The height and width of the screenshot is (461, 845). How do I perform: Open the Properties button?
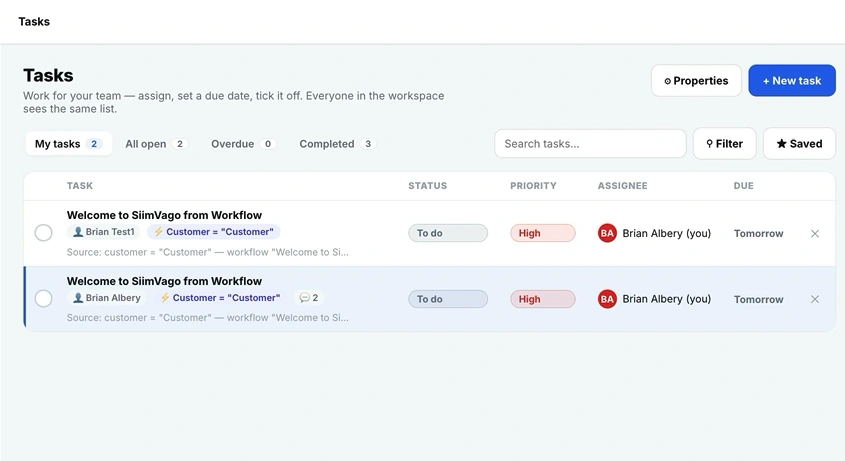point(696,81)
